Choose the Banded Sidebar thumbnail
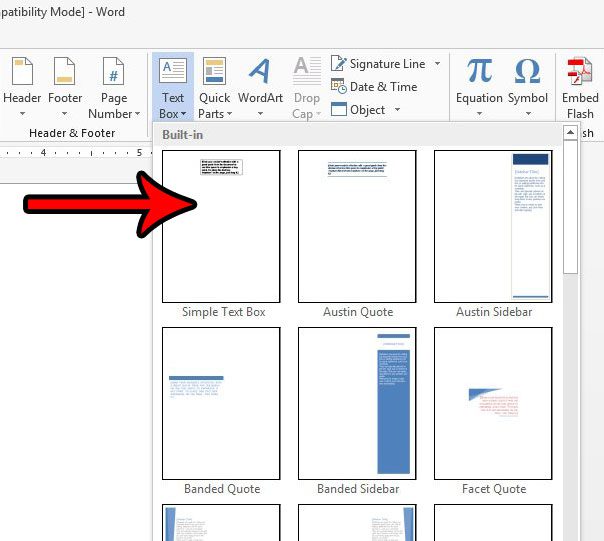Screen dimensions: 604x541 click(x=357, y=403)
